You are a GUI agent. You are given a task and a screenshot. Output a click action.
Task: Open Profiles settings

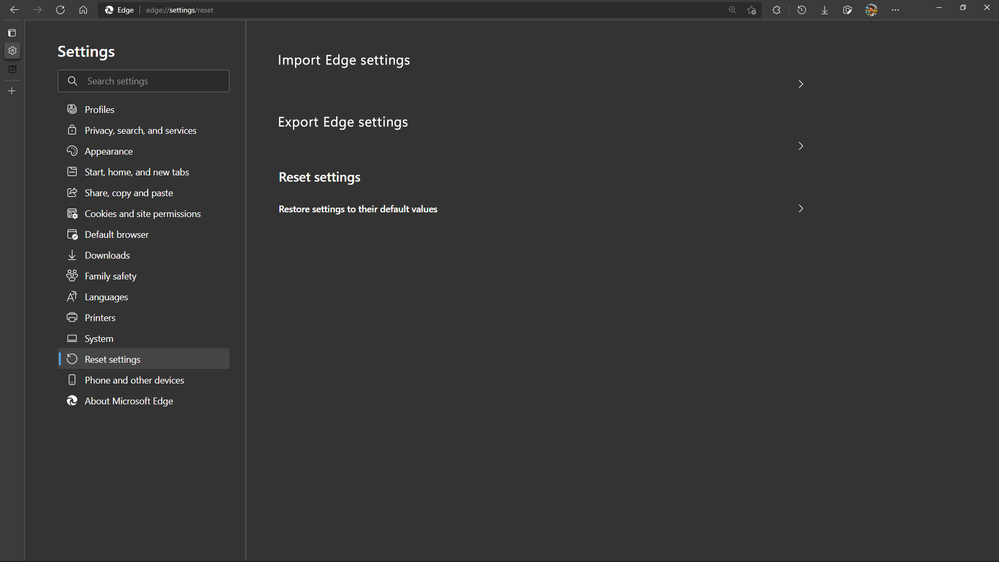pos(143,110)
